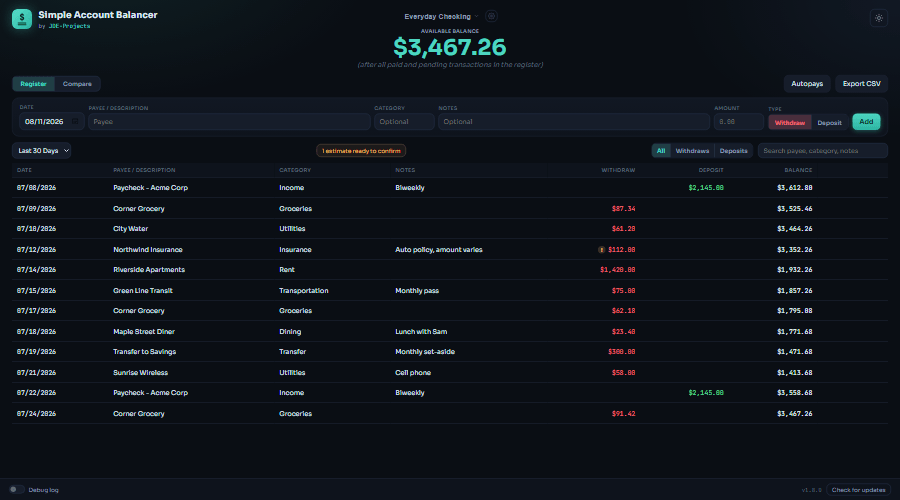Image resolution: width=900 pixels, height=500 pixels.
Task: Click the Add transaction button
Action: coord(866,122)
